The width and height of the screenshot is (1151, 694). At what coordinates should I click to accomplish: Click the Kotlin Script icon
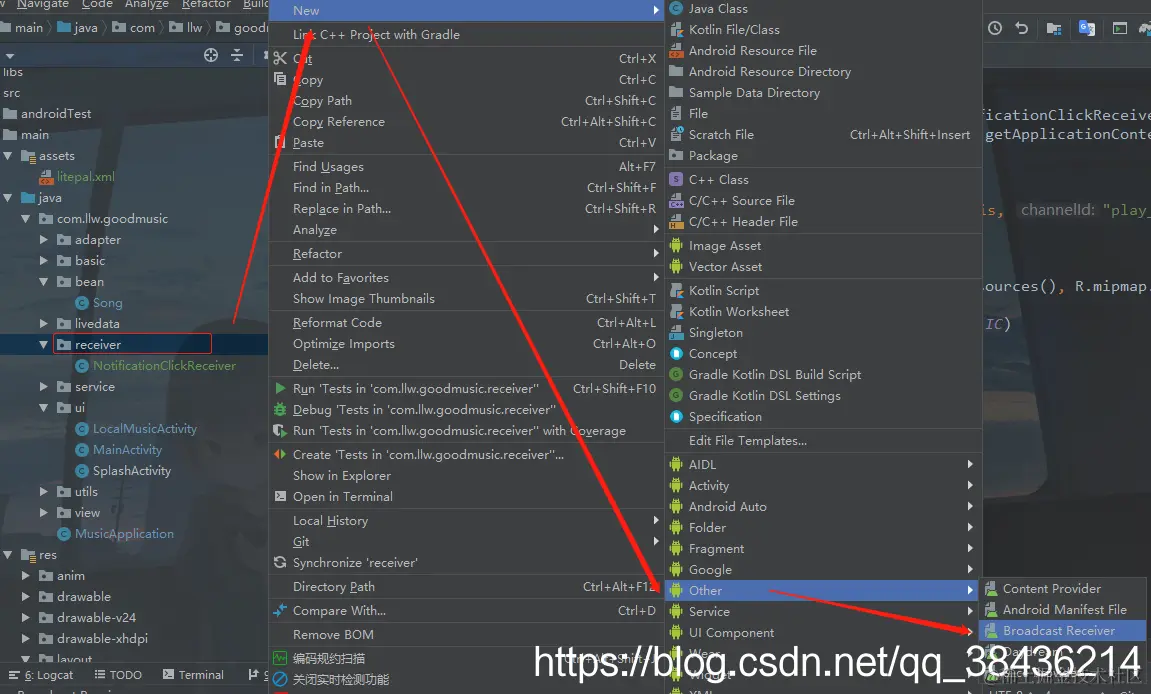pyautogui.click(x=676, y=291)
